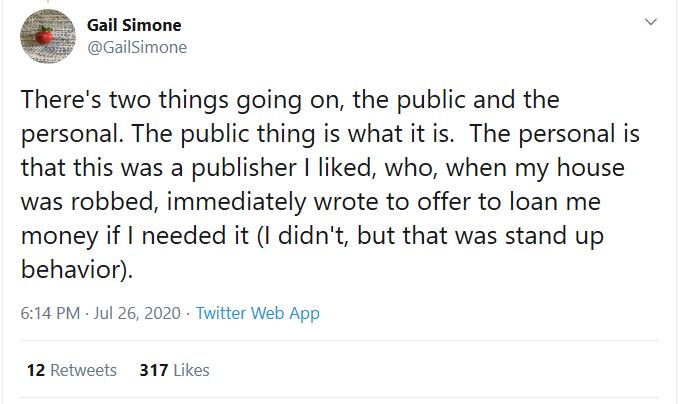Select the word Retweets in the stats row
This screenshot has height=404, width=679.
(84, 370)
